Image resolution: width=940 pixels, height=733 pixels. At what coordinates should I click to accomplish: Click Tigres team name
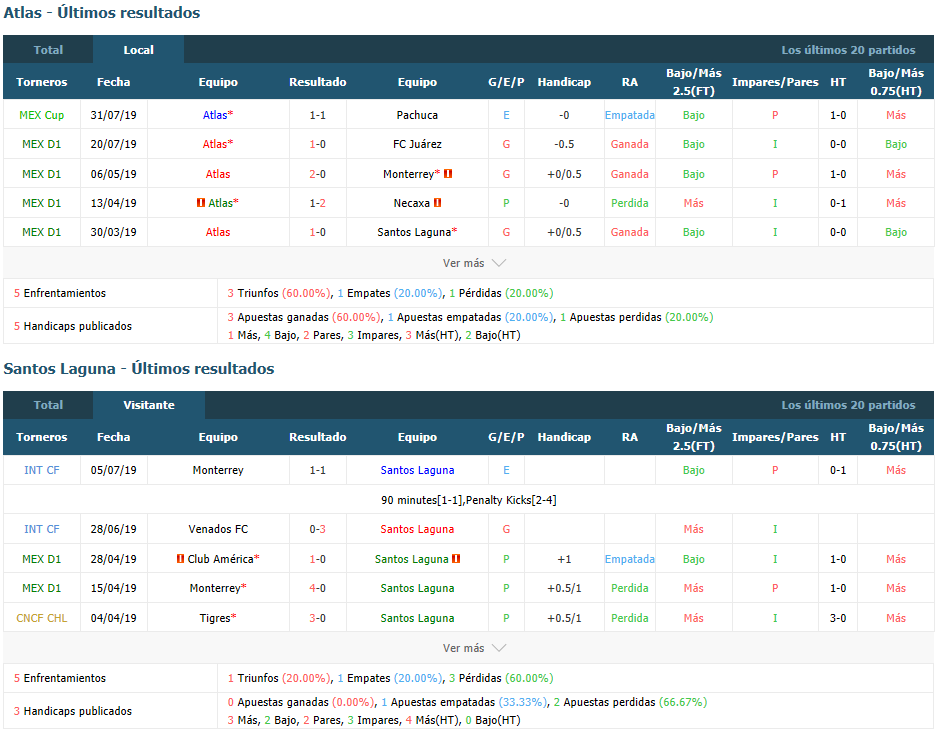coord(215,618)
